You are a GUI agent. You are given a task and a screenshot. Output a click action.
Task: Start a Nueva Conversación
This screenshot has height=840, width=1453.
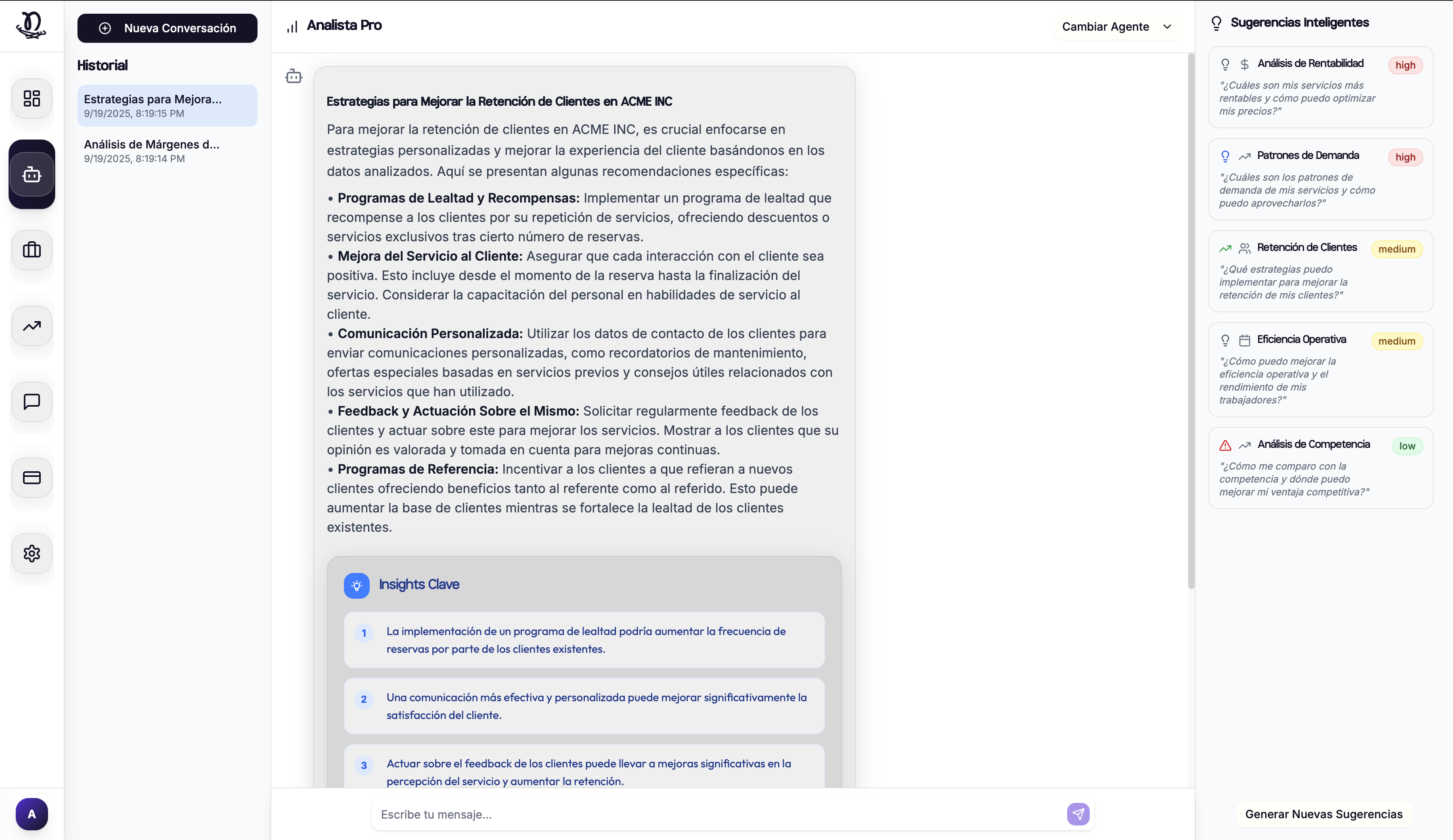point(167,28)
